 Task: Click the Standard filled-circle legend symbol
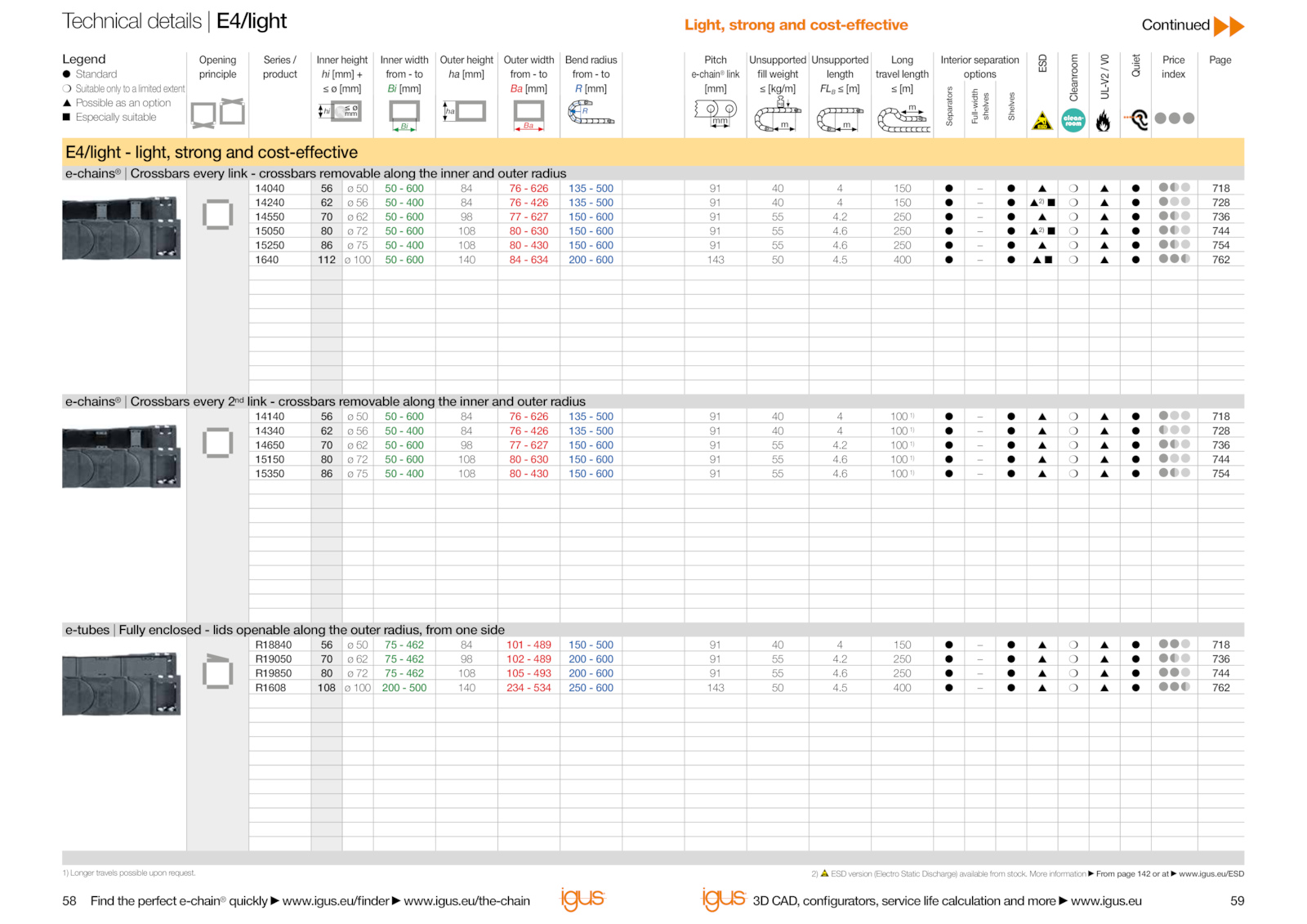67,74
